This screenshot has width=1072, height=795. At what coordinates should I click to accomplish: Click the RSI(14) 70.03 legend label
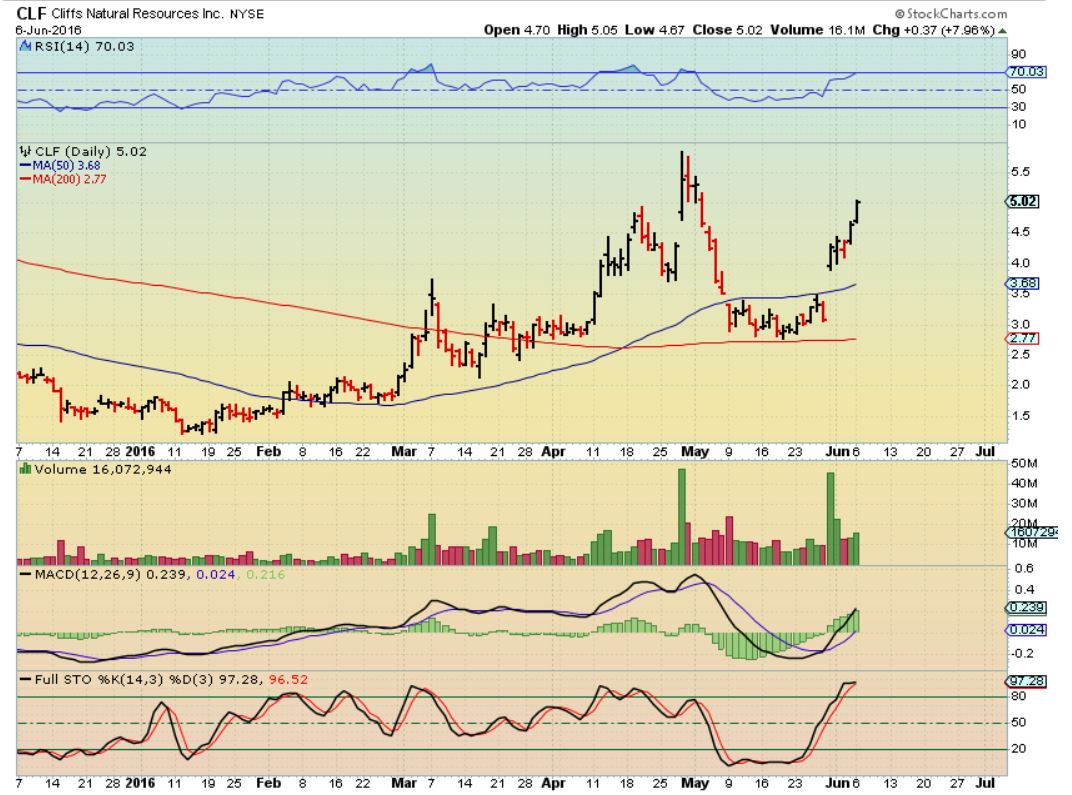click(85, 46)
